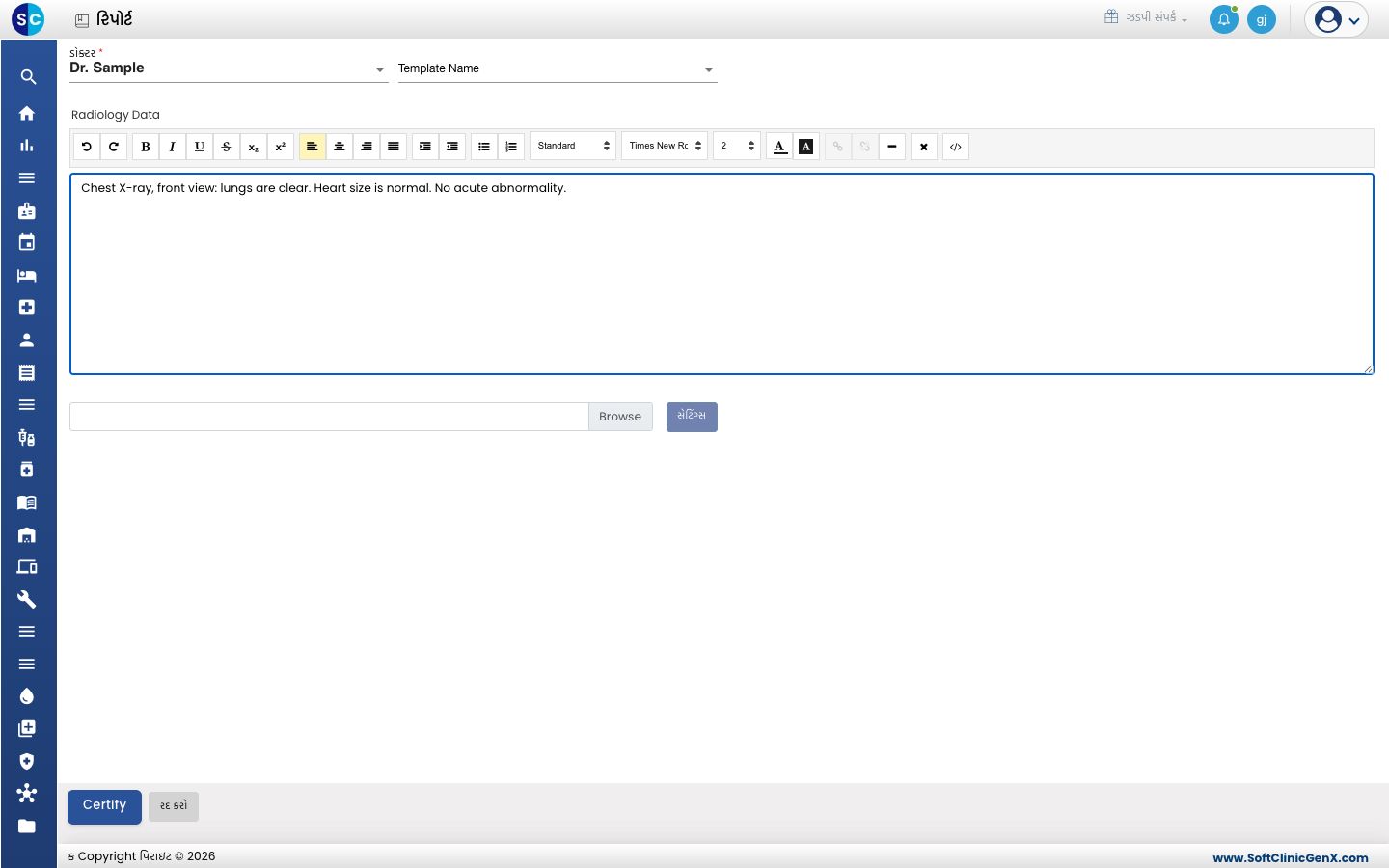Expand the Template Name dropdown

tap(558, 68)
